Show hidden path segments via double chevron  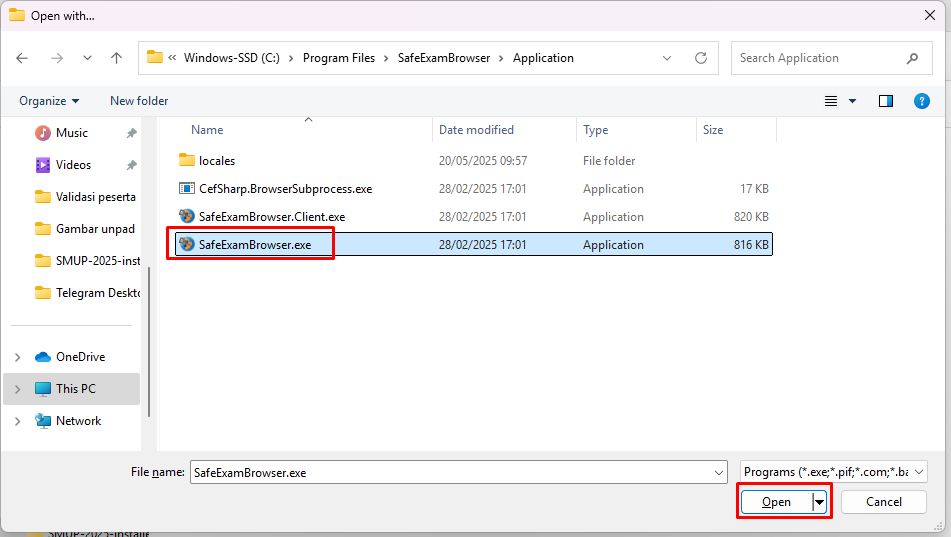click(x=172, y=58)
